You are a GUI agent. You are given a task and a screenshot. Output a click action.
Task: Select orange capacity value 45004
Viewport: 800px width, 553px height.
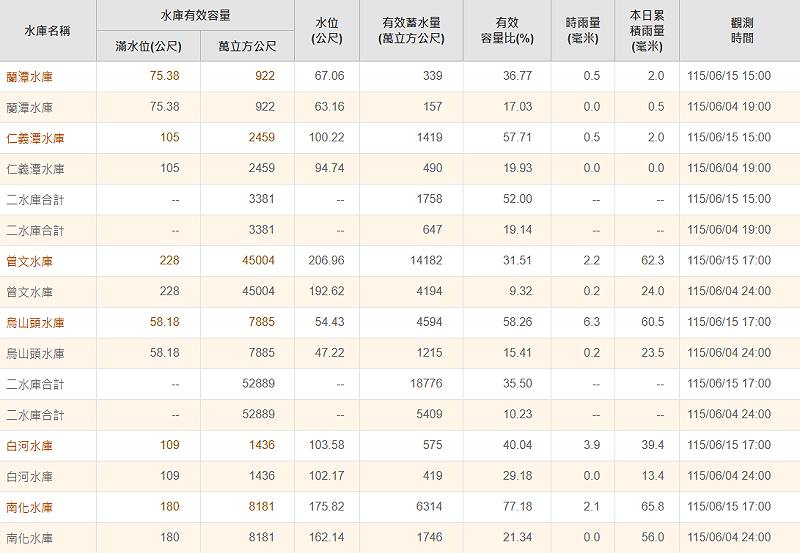258,260
